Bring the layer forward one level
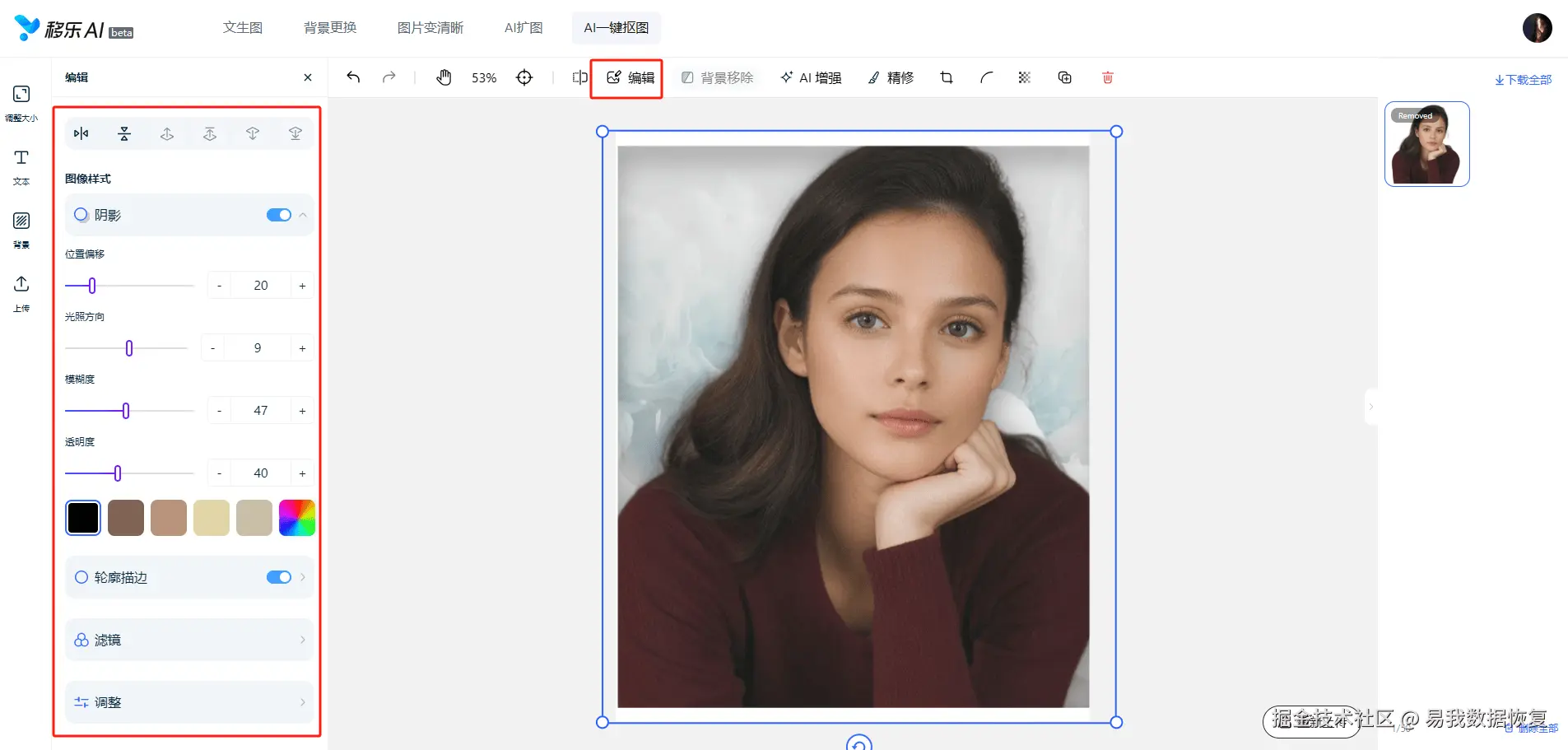This screenshot has height=750, width=1568. (167, 133)
